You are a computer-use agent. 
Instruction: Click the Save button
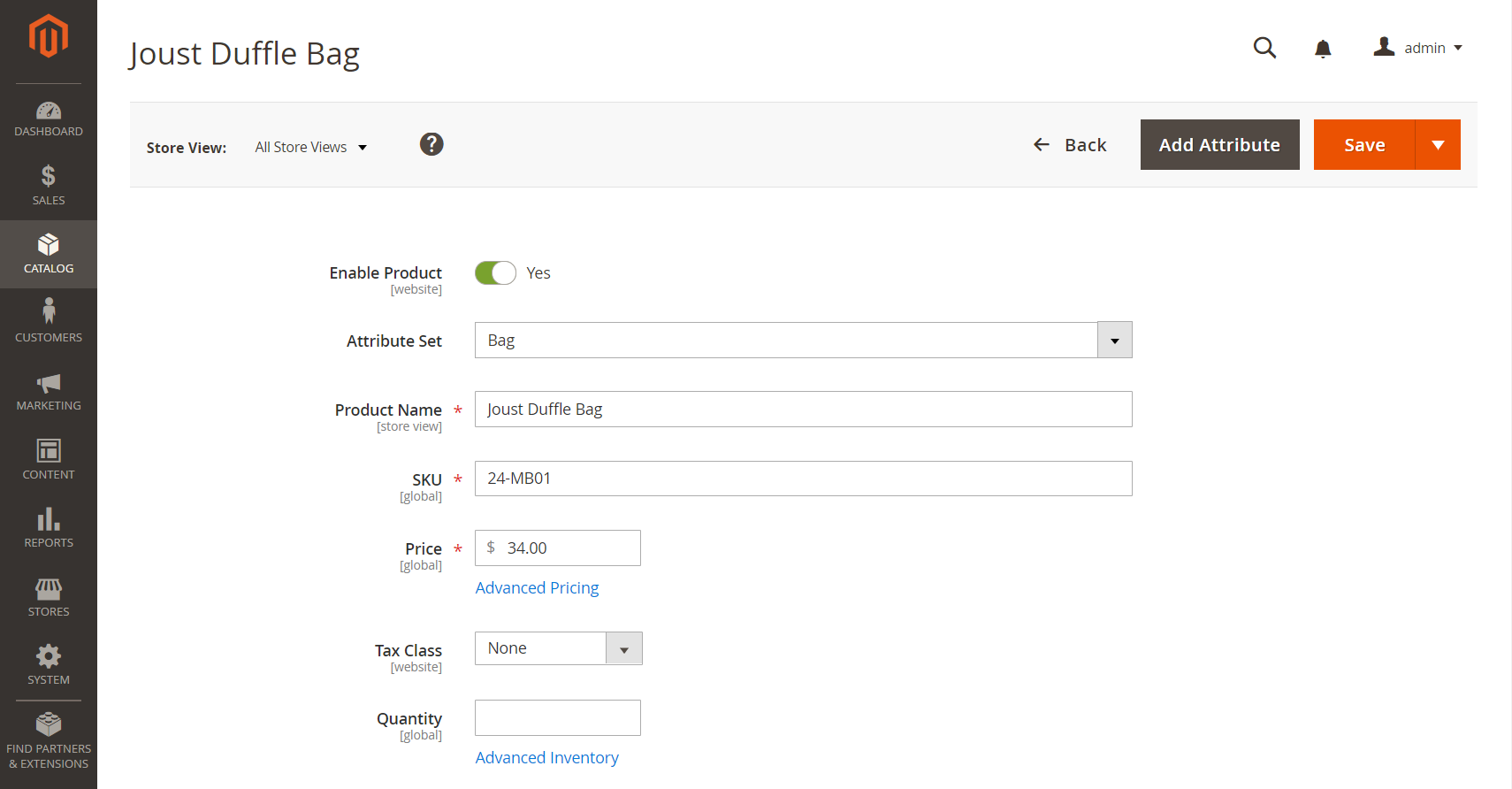tap(1364, 144)
